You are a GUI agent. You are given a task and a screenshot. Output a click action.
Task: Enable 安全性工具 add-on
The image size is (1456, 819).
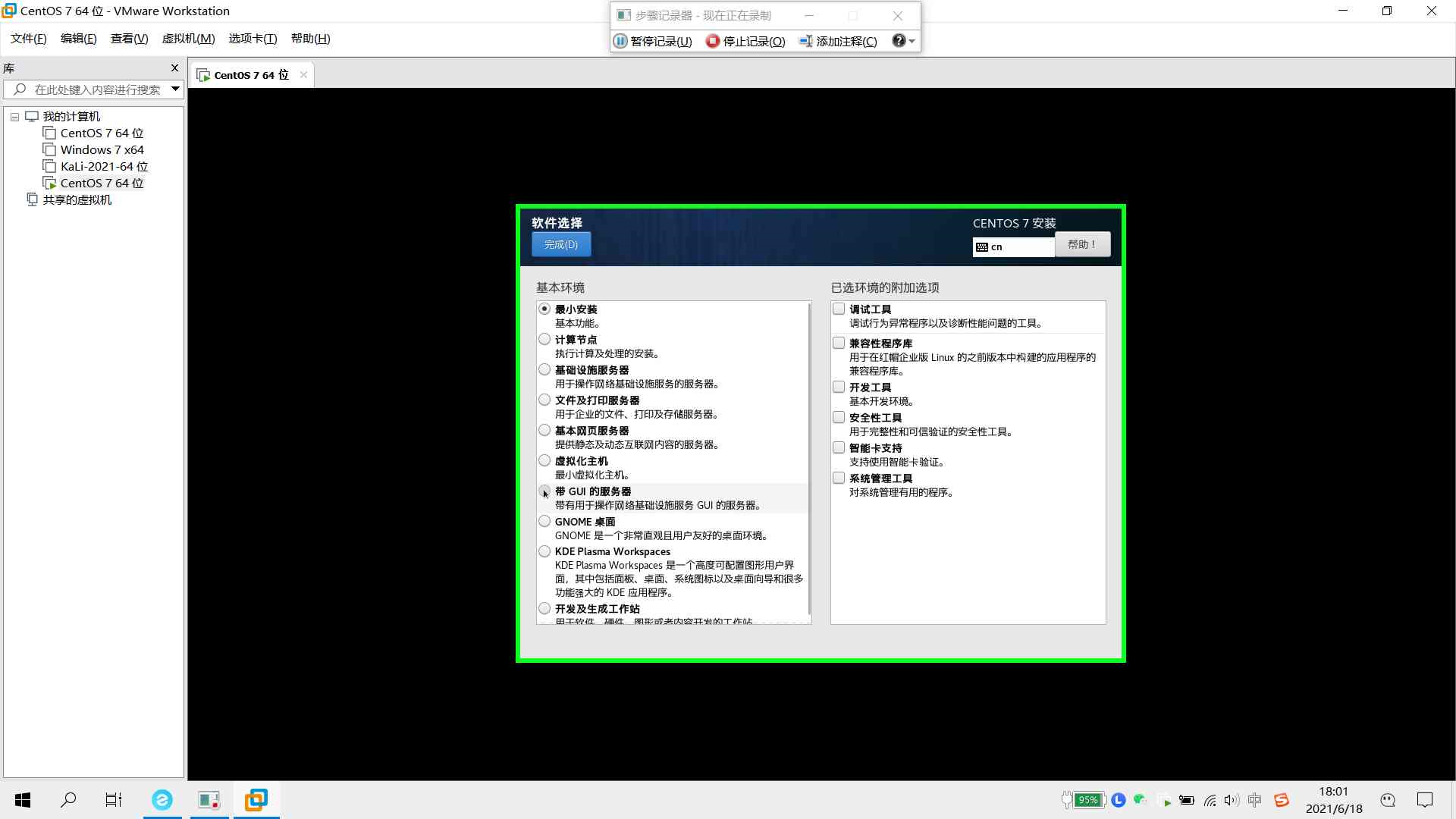pyautogui.click(x=839, y=417)
